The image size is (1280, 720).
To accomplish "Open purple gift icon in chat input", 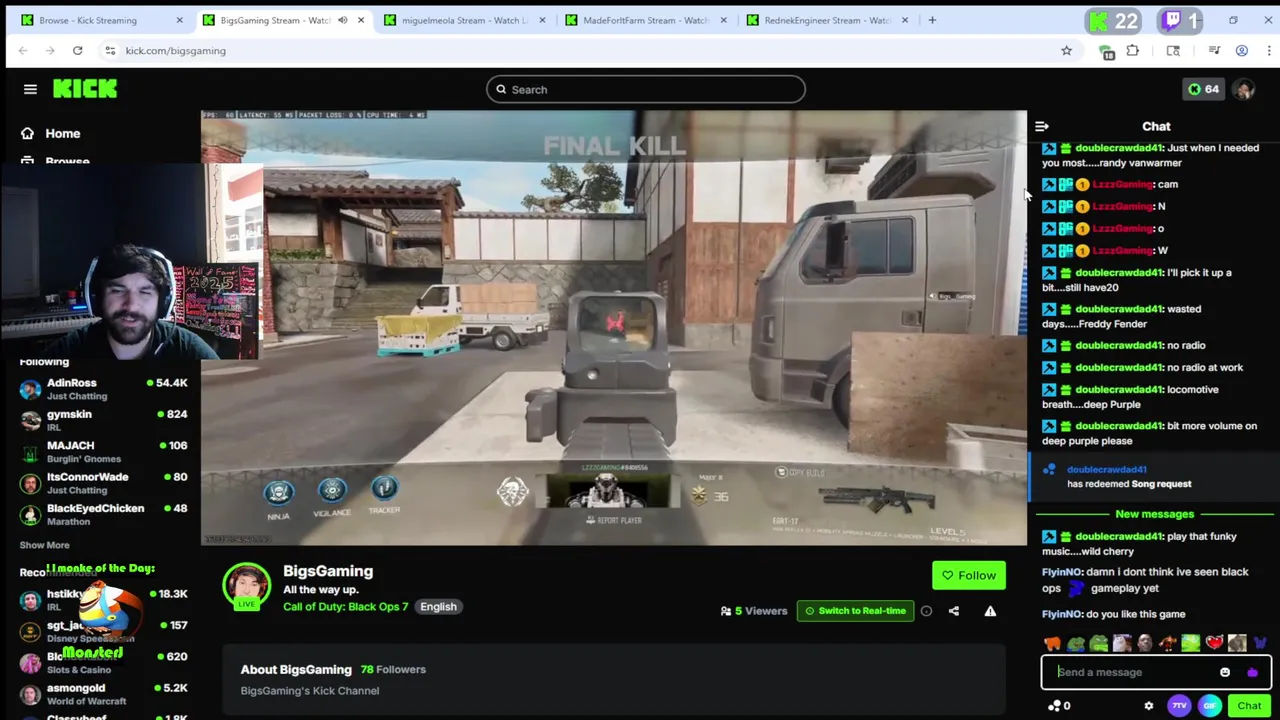I will tap(1252, 672).
